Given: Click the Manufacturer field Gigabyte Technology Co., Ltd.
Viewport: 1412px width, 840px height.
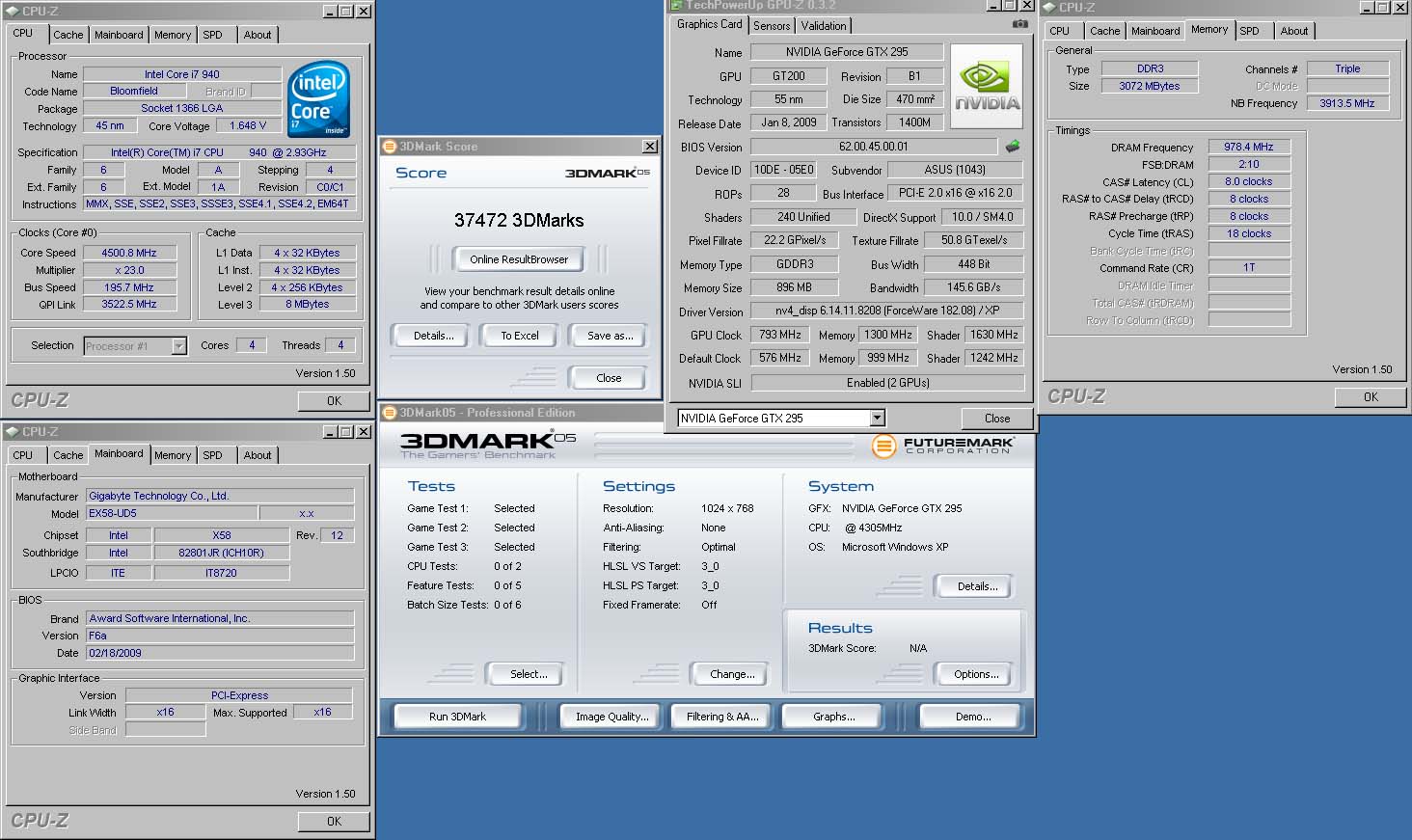Looking at the screenshot, I should pos(220,496).
